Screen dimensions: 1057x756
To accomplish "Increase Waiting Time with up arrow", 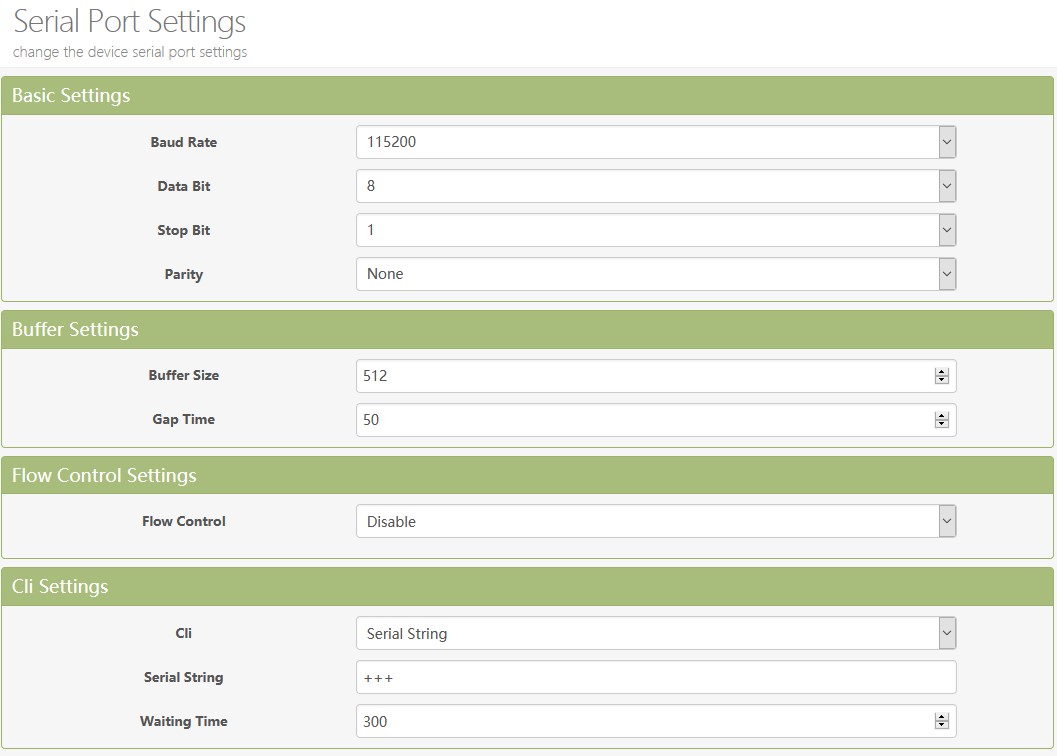I will [941, 717].
